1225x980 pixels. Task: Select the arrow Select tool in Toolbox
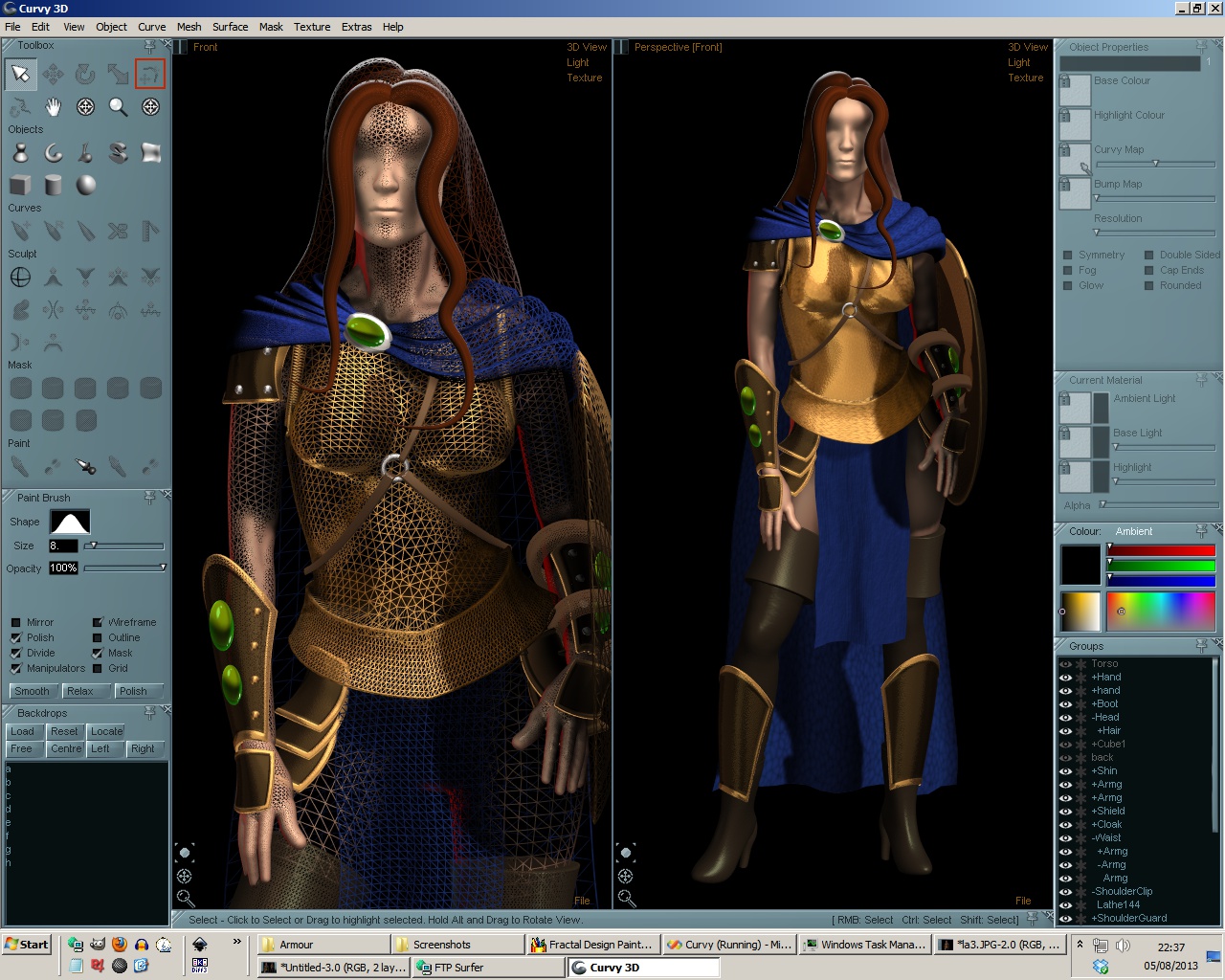click(20, 74)
